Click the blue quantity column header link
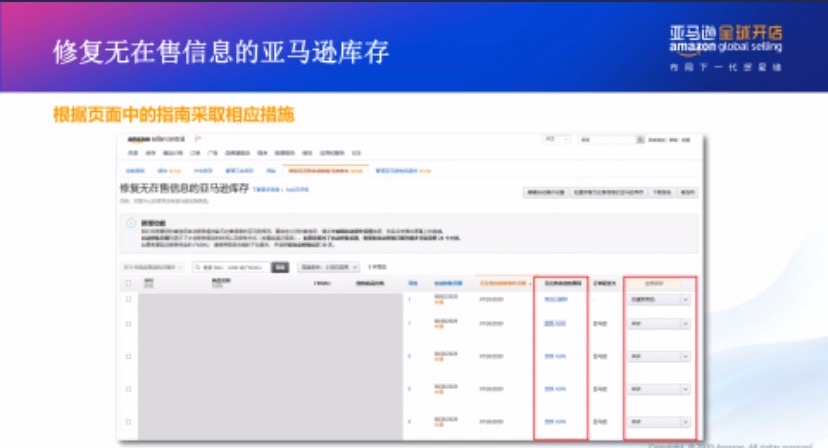 tap(412, 283)
